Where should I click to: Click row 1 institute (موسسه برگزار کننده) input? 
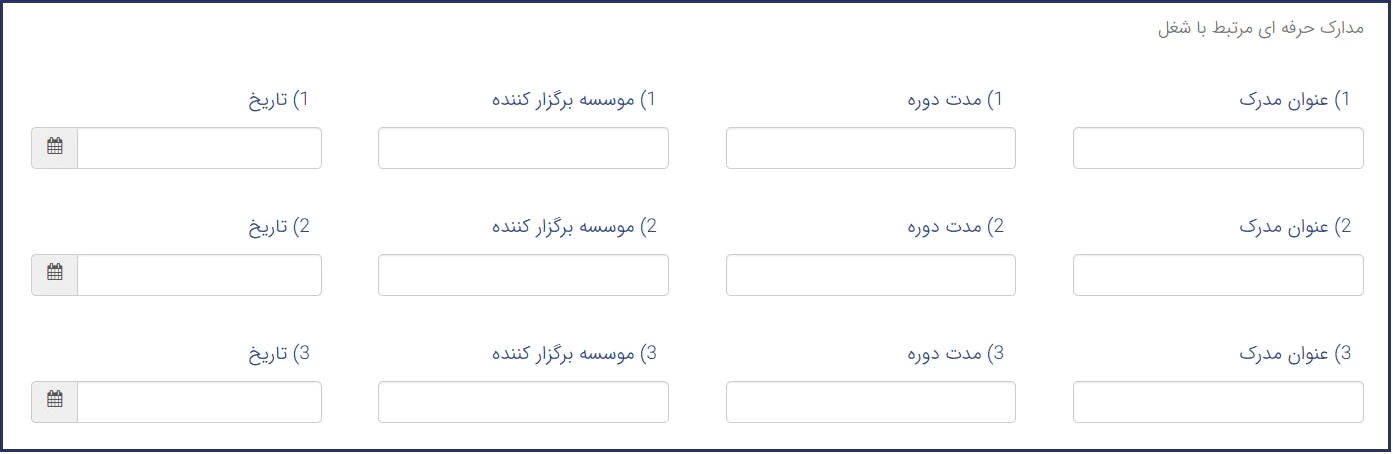523,148
